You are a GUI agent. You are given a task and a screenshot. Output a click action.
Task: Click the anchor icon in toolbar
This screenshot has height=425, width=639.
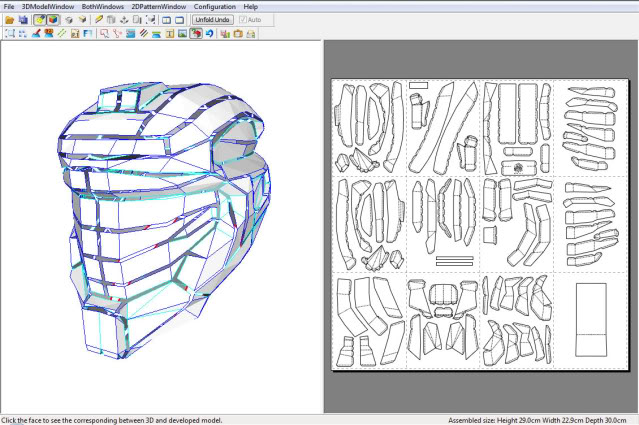(124, 19)
